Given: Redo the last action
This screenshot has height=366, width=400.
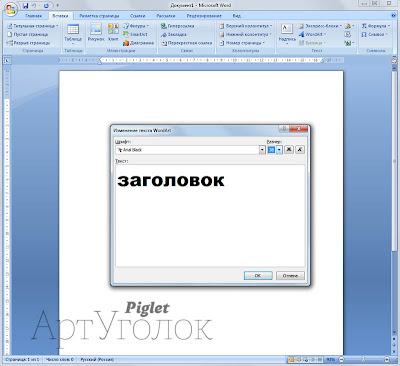Looking at the screenshot, I should [x=46, y=6].
